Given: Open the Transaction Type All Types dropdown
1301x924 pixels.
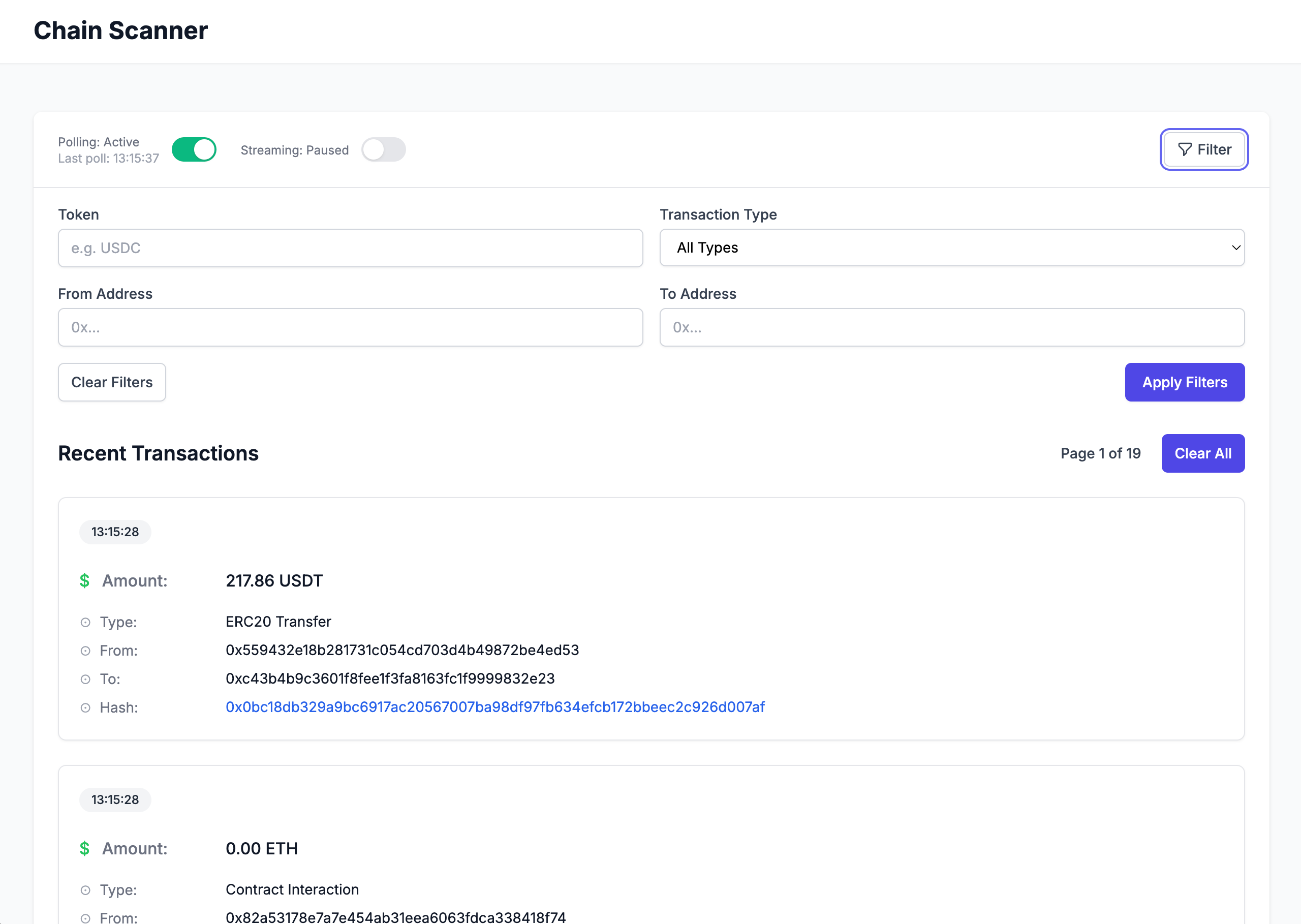Looking at the screenshot, I should coord(952,248).
